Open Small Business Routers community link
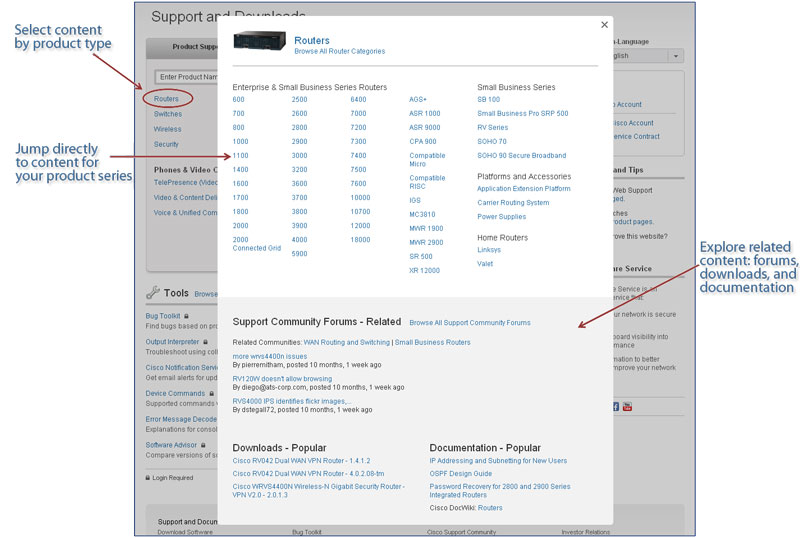 pos(433,343)
